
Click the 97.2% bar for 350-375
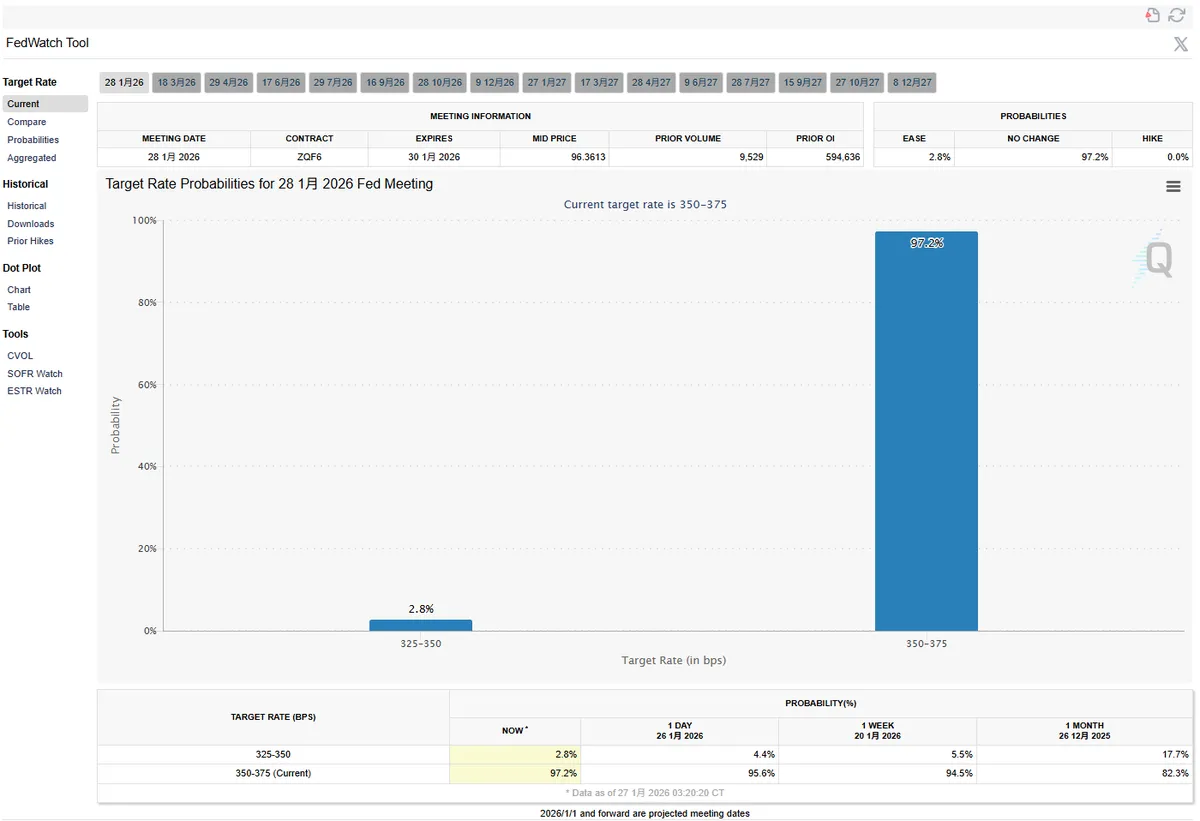click(x=926, y=430)
